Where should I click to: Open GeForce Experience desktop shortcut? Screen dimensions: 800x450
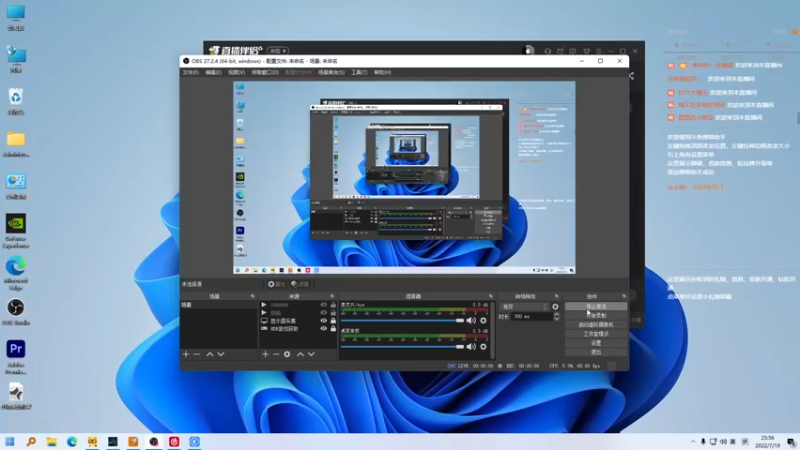[16, 231]
